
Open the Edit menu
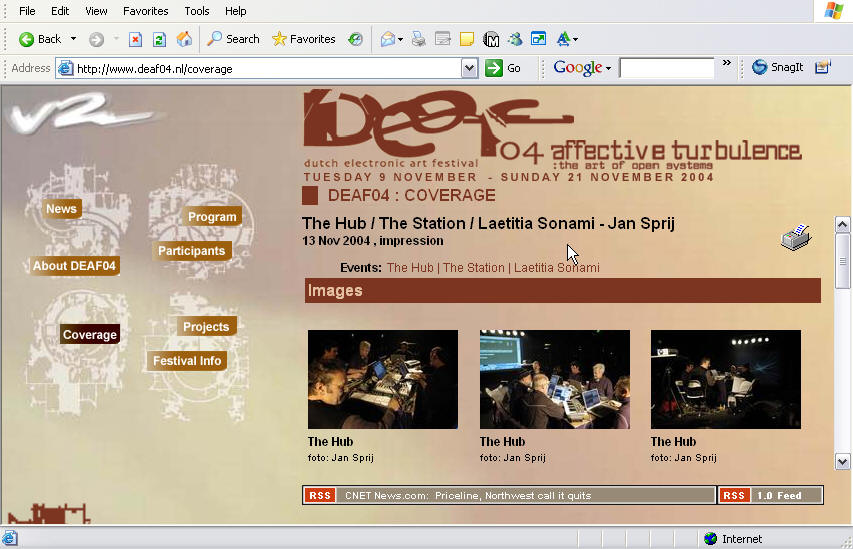[x=60, y=11]
